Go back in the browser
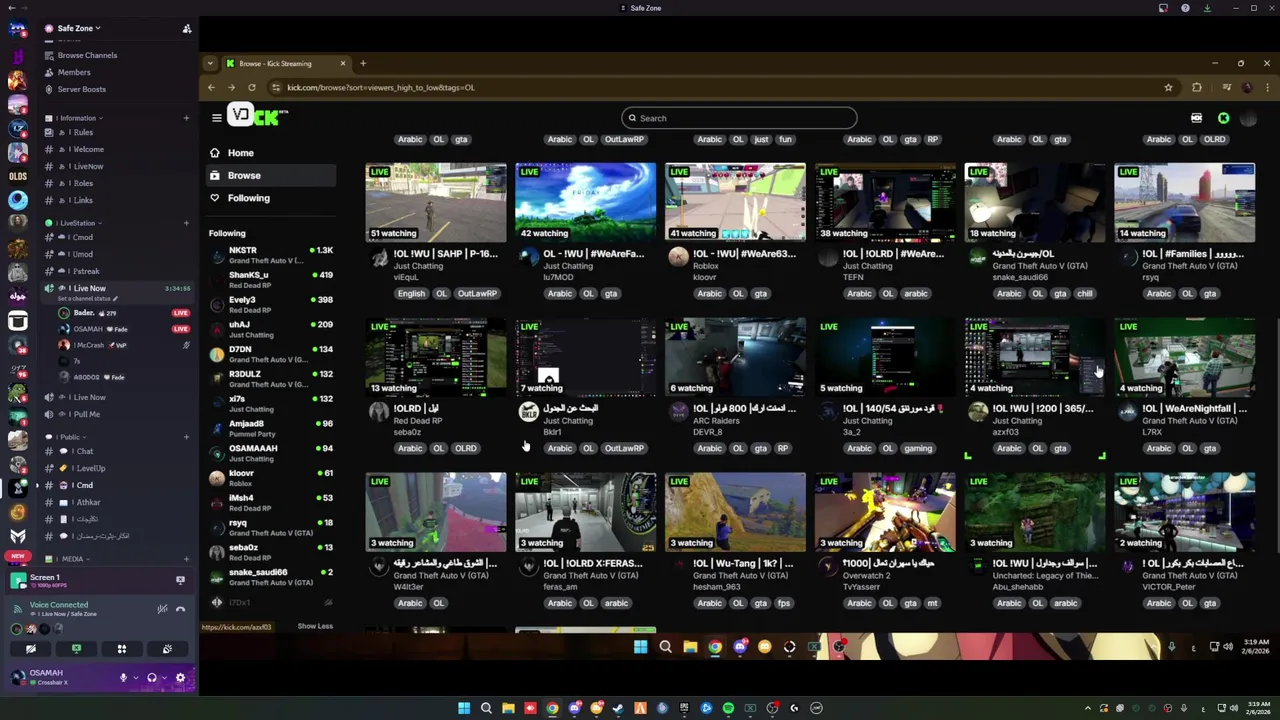 (211, 87)
